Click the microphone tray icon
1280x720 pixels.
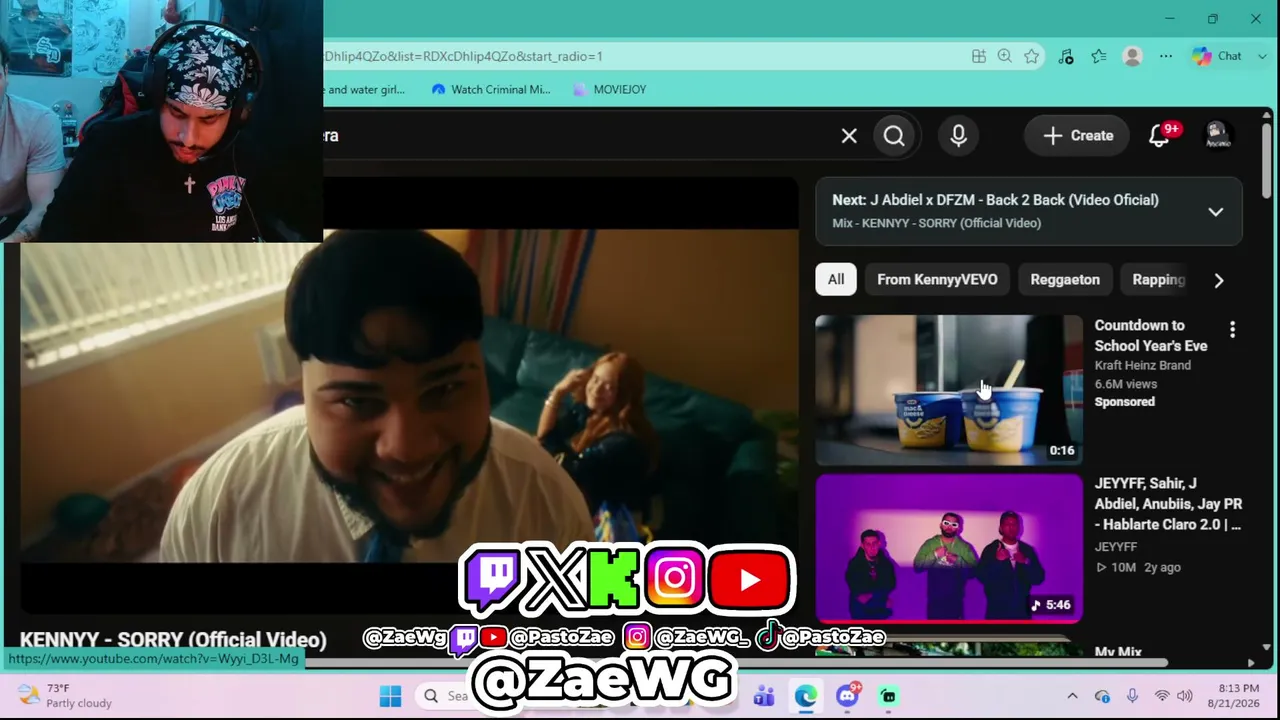(x=1132, y=696)
